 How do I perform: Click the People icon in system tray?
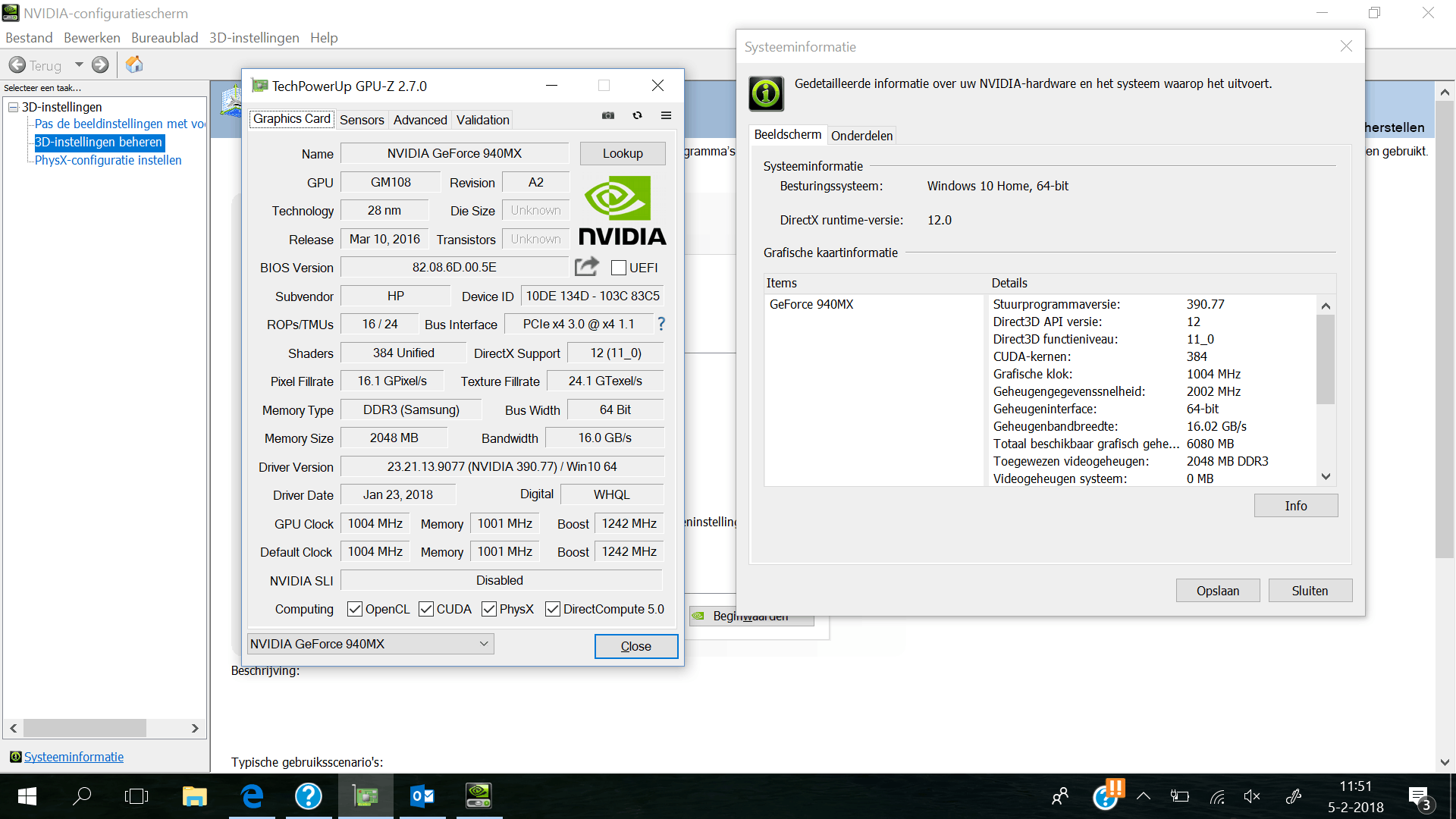pyautogui.click(x=1060, y=796)
